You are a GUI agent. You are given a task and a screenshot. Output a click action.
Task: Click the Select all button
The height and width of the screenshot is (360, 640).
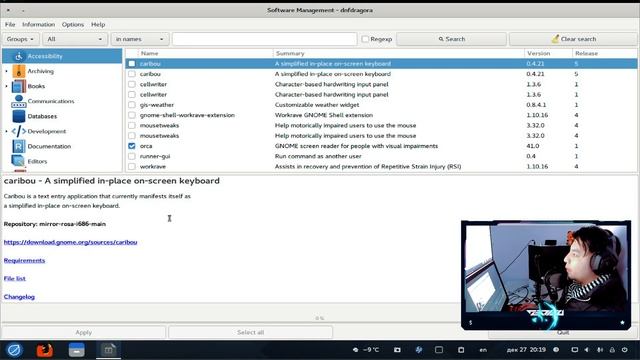tap(250, 333)
